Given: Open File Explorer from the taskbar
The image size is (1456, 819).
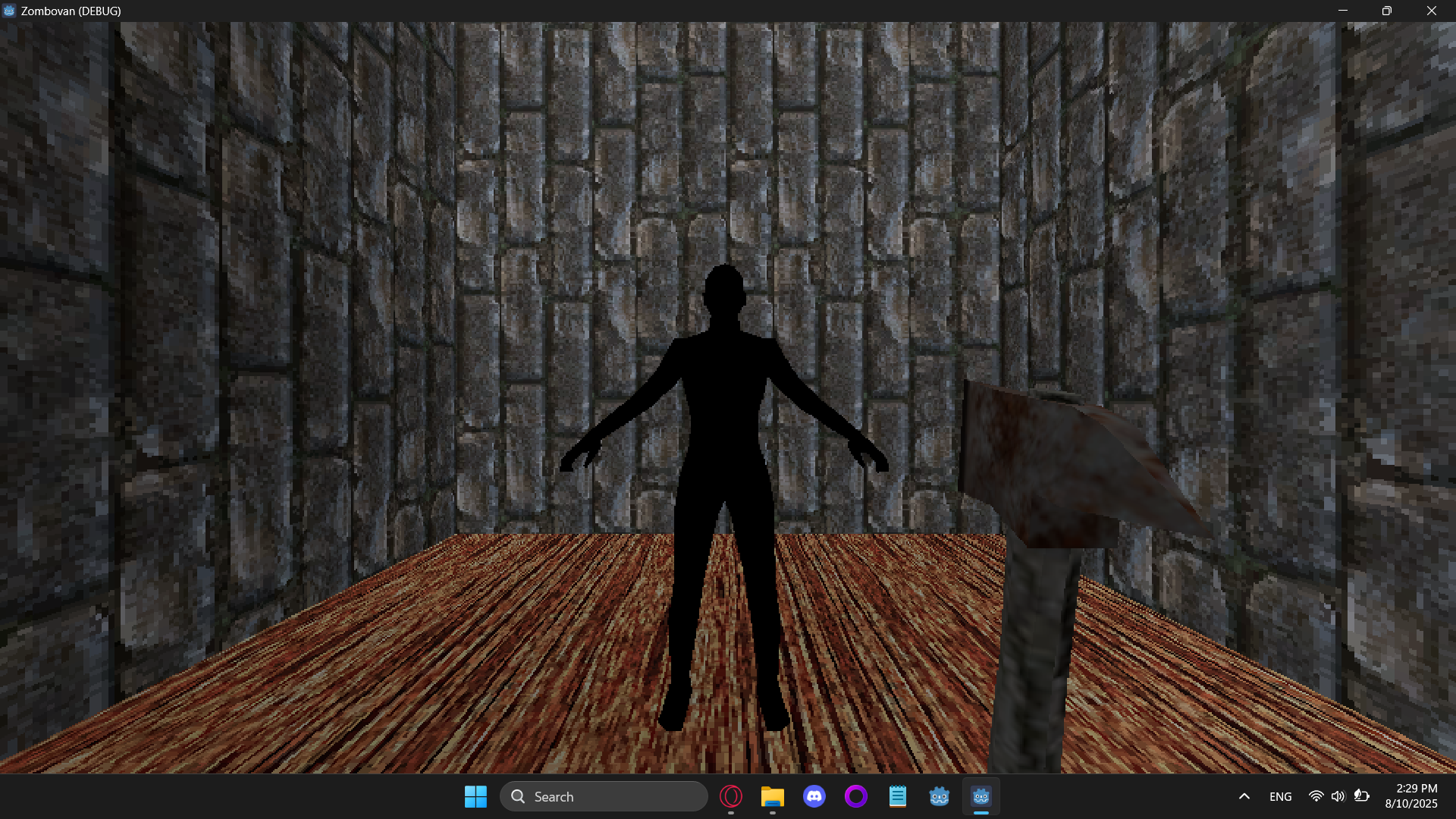Looking at the screenshot, I should coord(772,796).
